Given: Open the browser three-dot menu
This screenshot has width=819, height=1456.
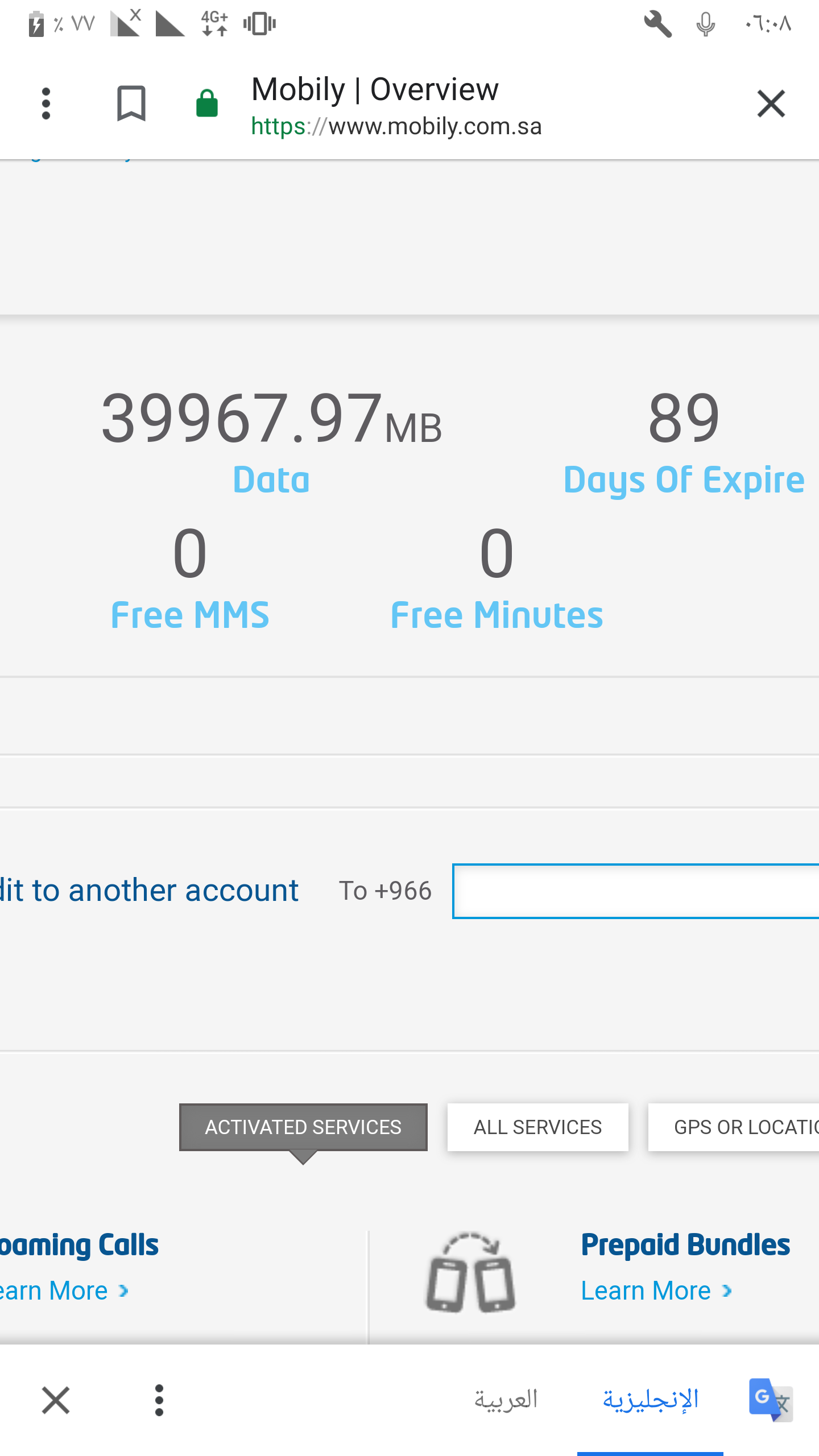Looking at the screenshot, I should click(46, 104).
